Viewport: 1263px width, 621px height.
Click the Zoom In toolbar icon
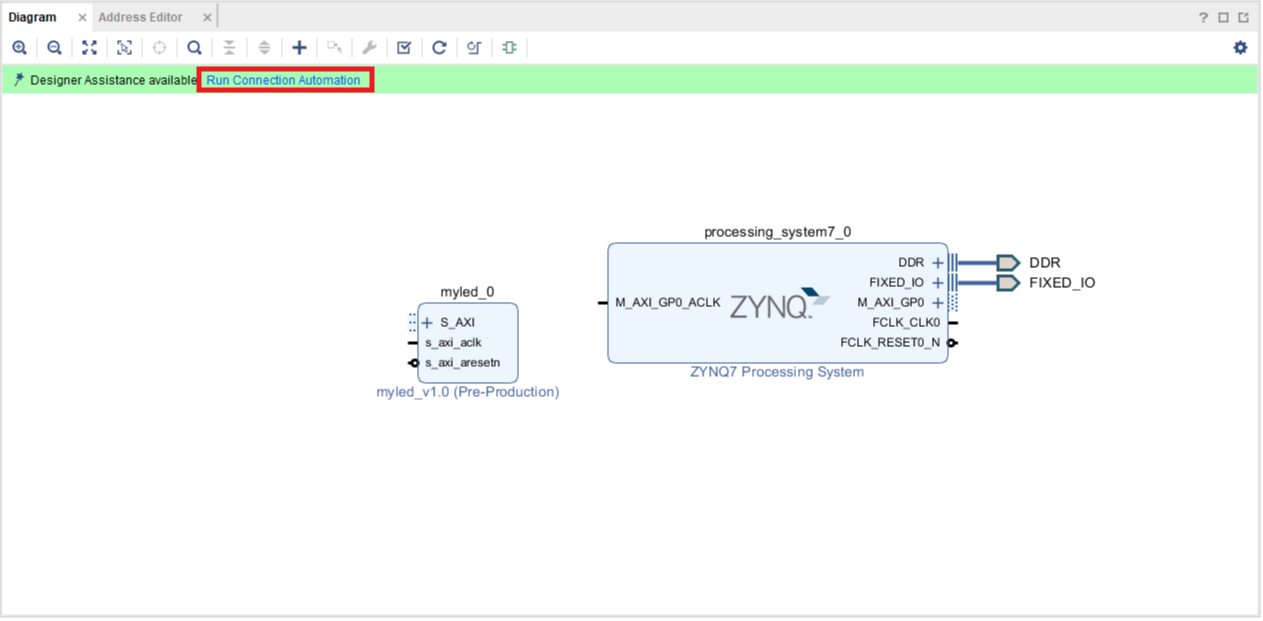click(x=19, y=47)
